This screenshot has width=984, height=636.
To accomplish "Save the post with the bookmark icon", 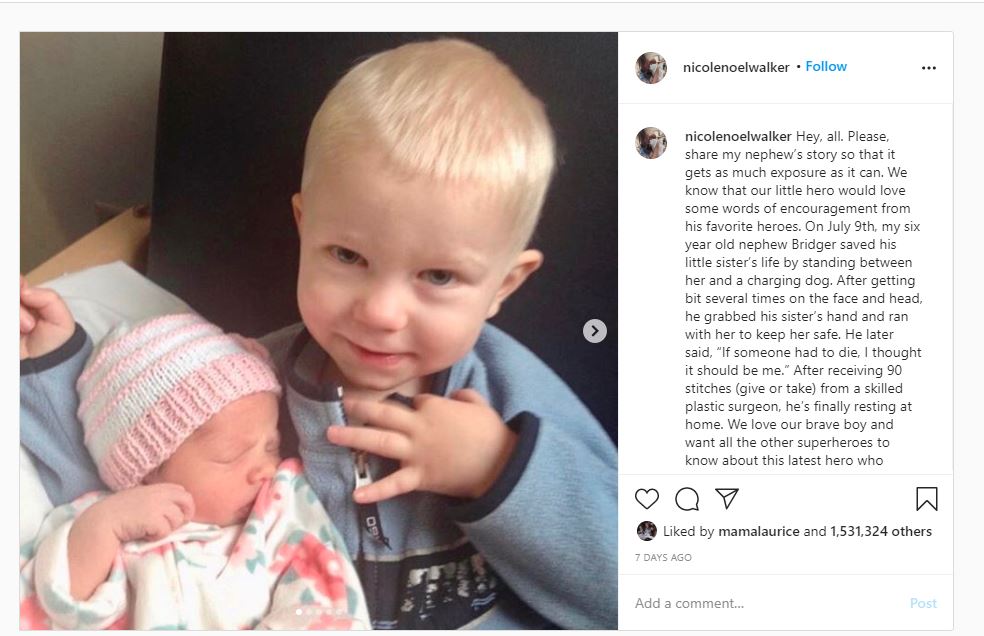I will tap(926, 499).
